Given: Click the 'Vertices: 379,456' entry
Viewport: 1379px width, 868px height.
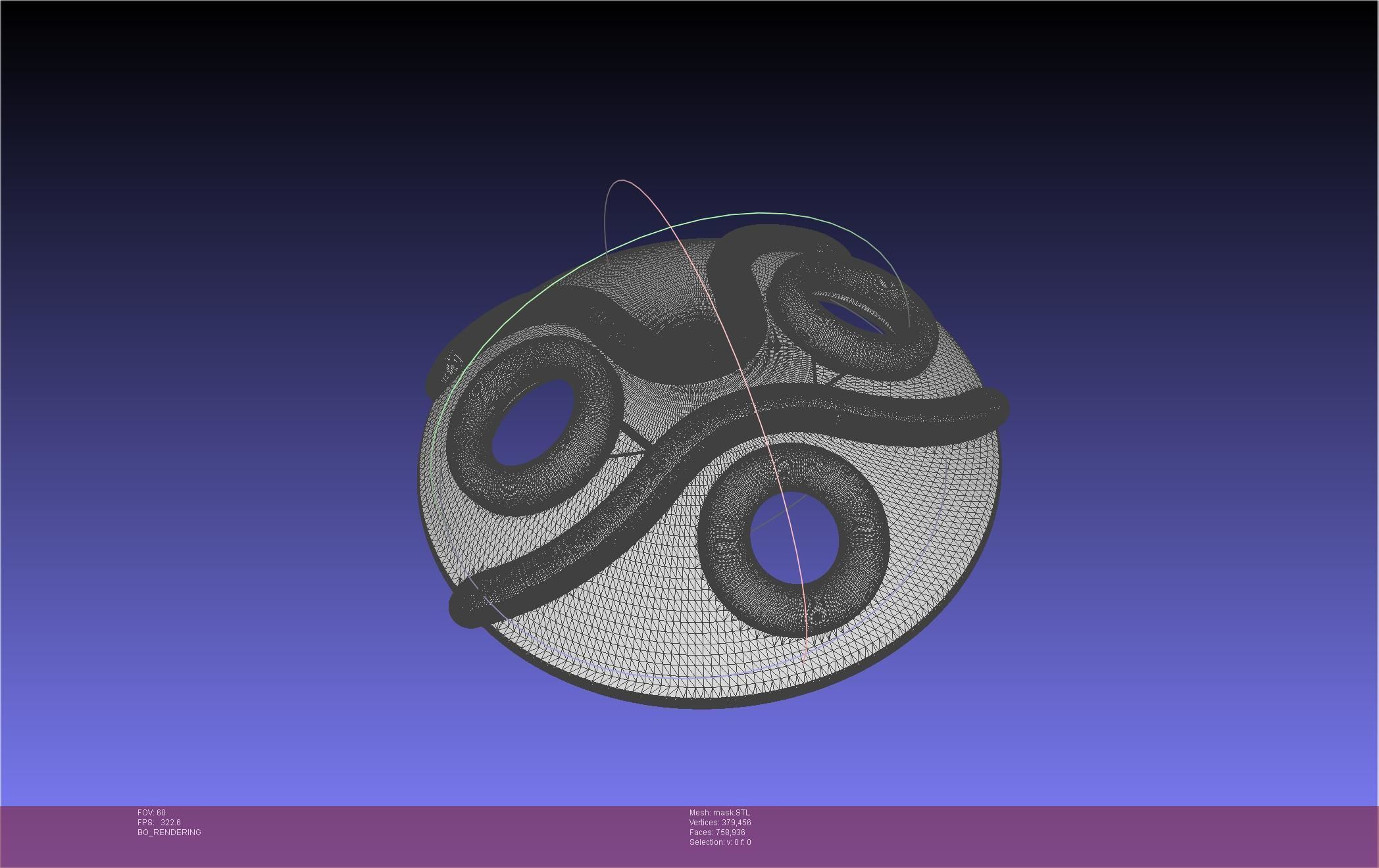Looking at the screenshot, I should pyautogui.click(x=720, y=823).
